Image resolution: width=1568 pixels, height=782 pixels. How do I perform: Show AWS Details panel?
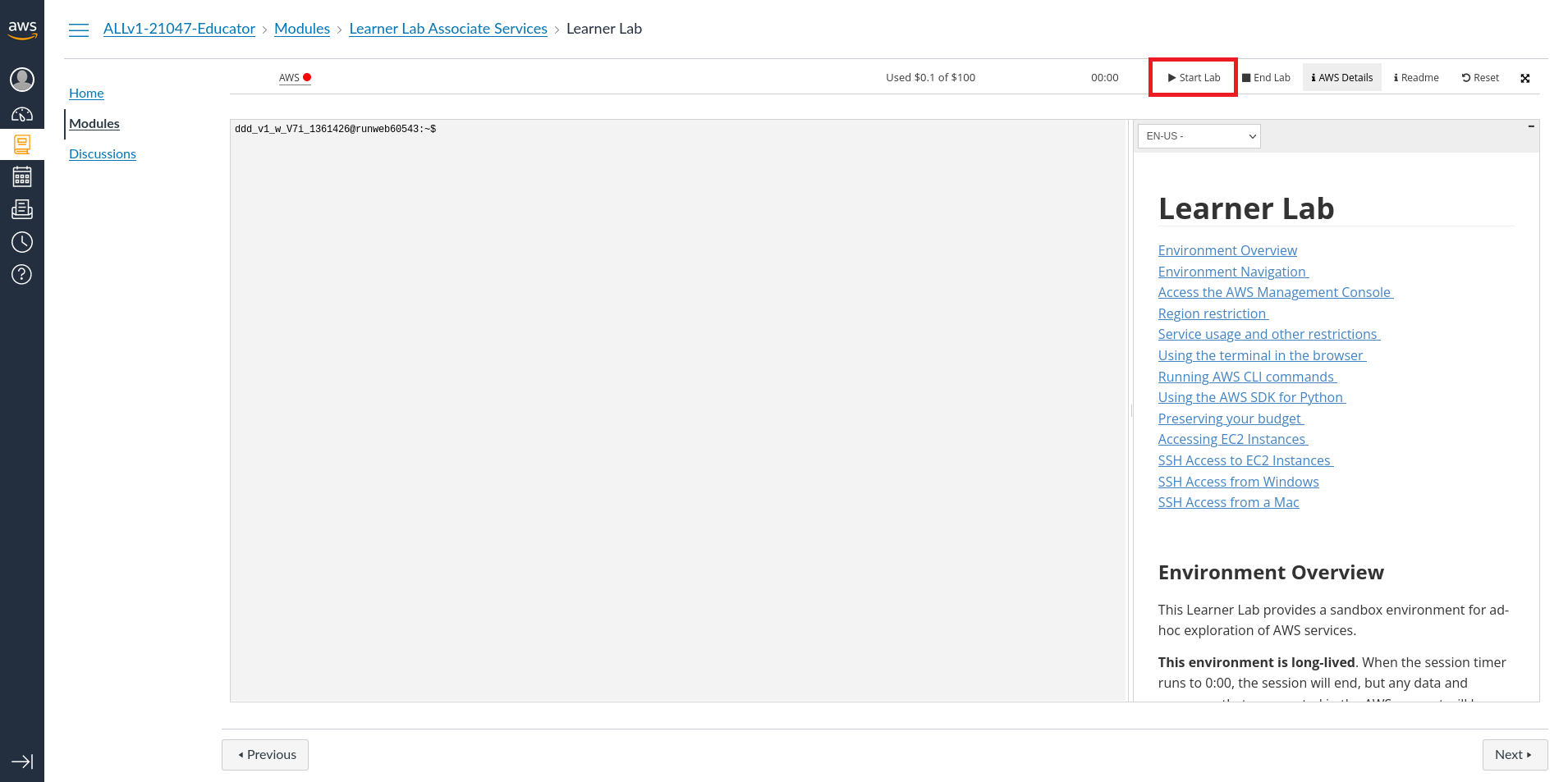(1341, 78)
